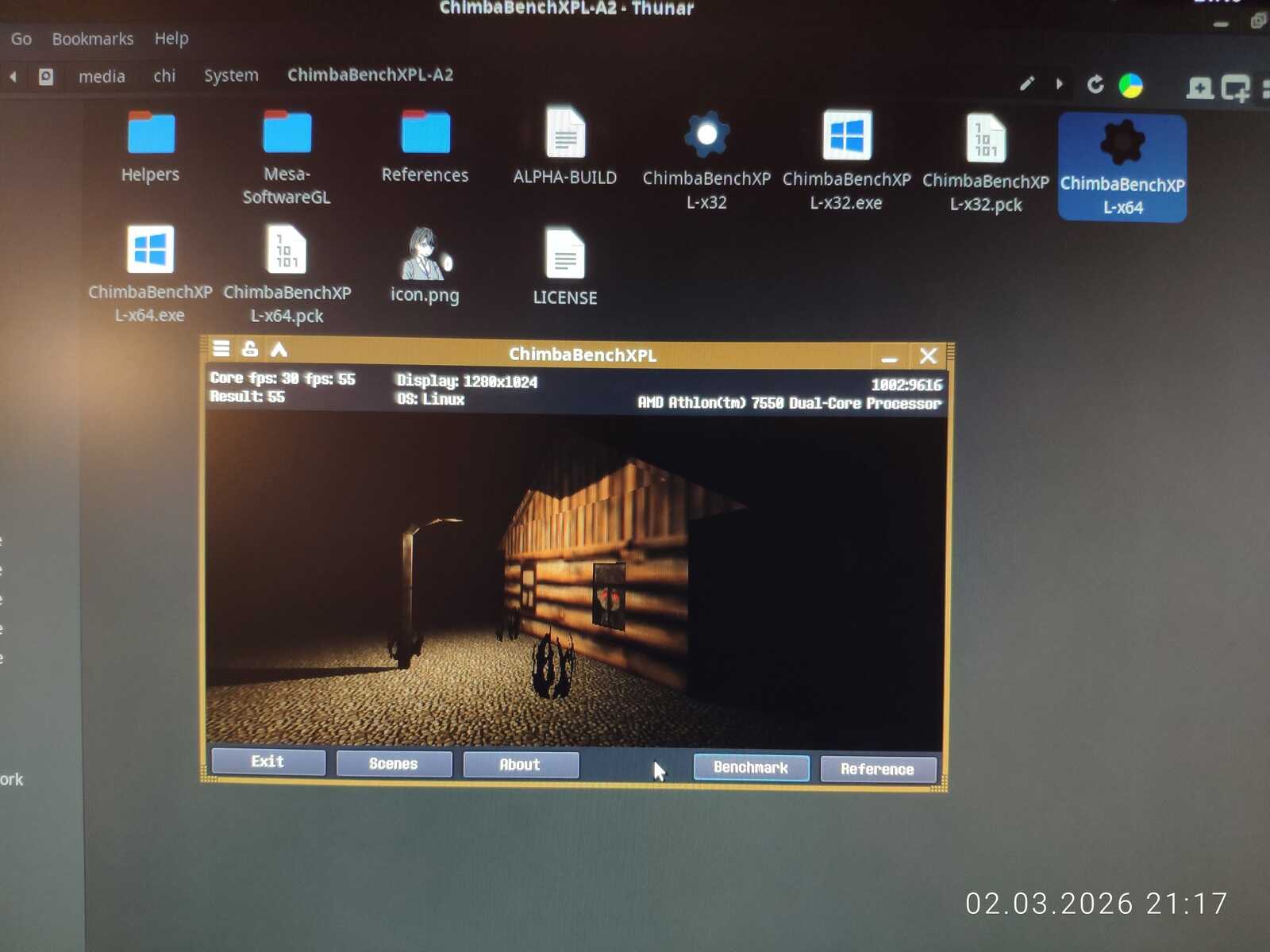Navigate to the System path segment

pyautogui.click(x=231, y=75)
